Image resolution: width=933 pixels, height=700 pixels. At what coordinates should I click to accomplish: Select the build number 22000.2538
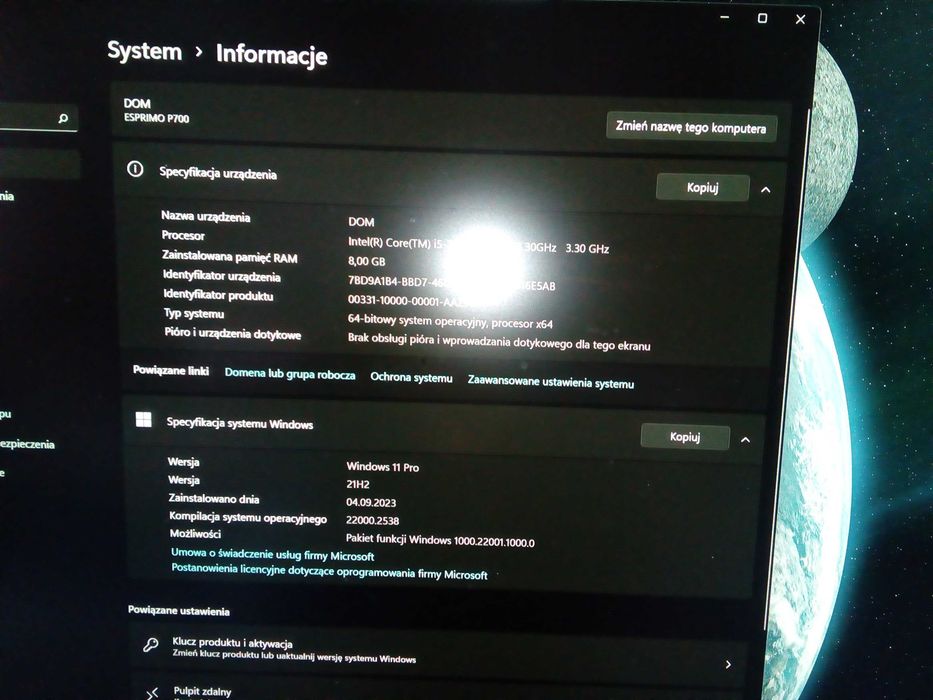coord(372,520)
